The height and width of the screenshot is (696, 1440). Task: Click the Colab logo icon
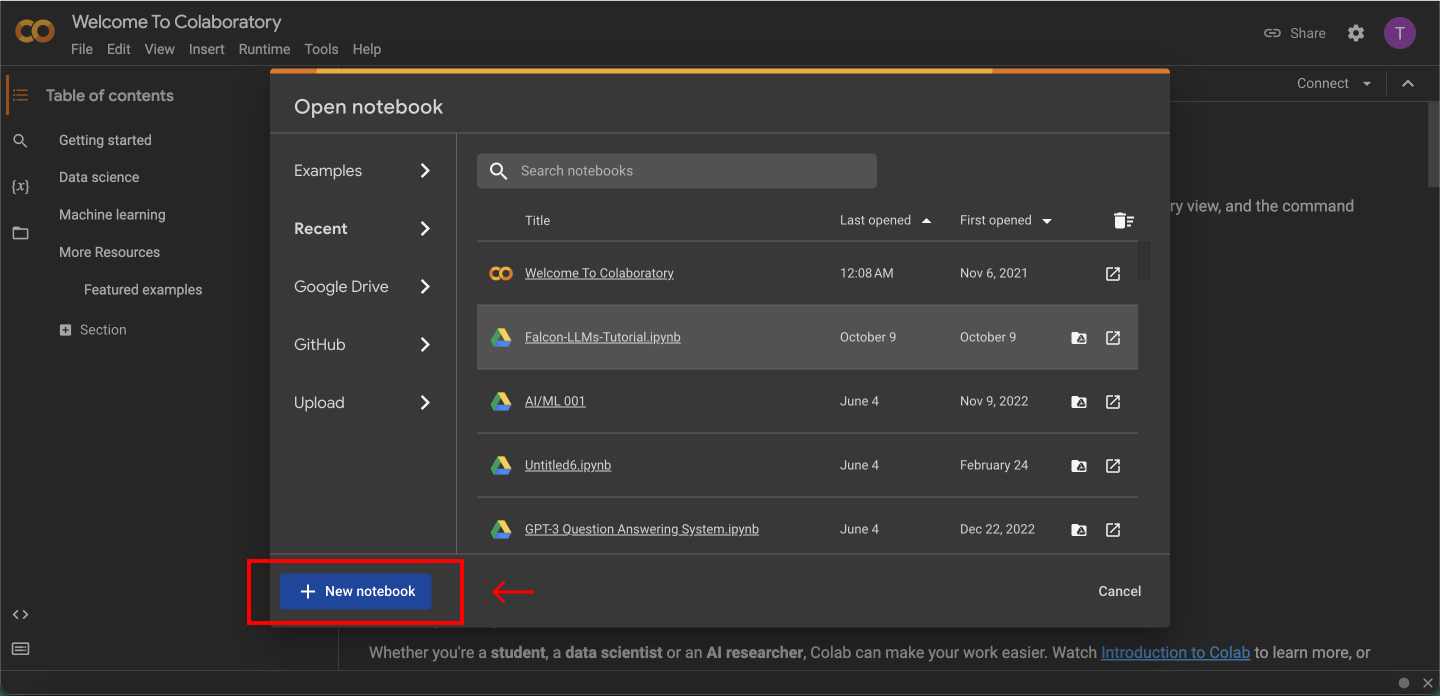[x=35, y=32]
